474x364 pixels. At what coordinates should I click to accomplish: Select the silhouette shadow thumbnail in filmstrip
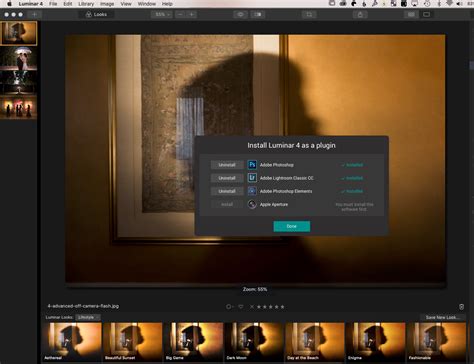pyautogui.click(x=19, y=33)
